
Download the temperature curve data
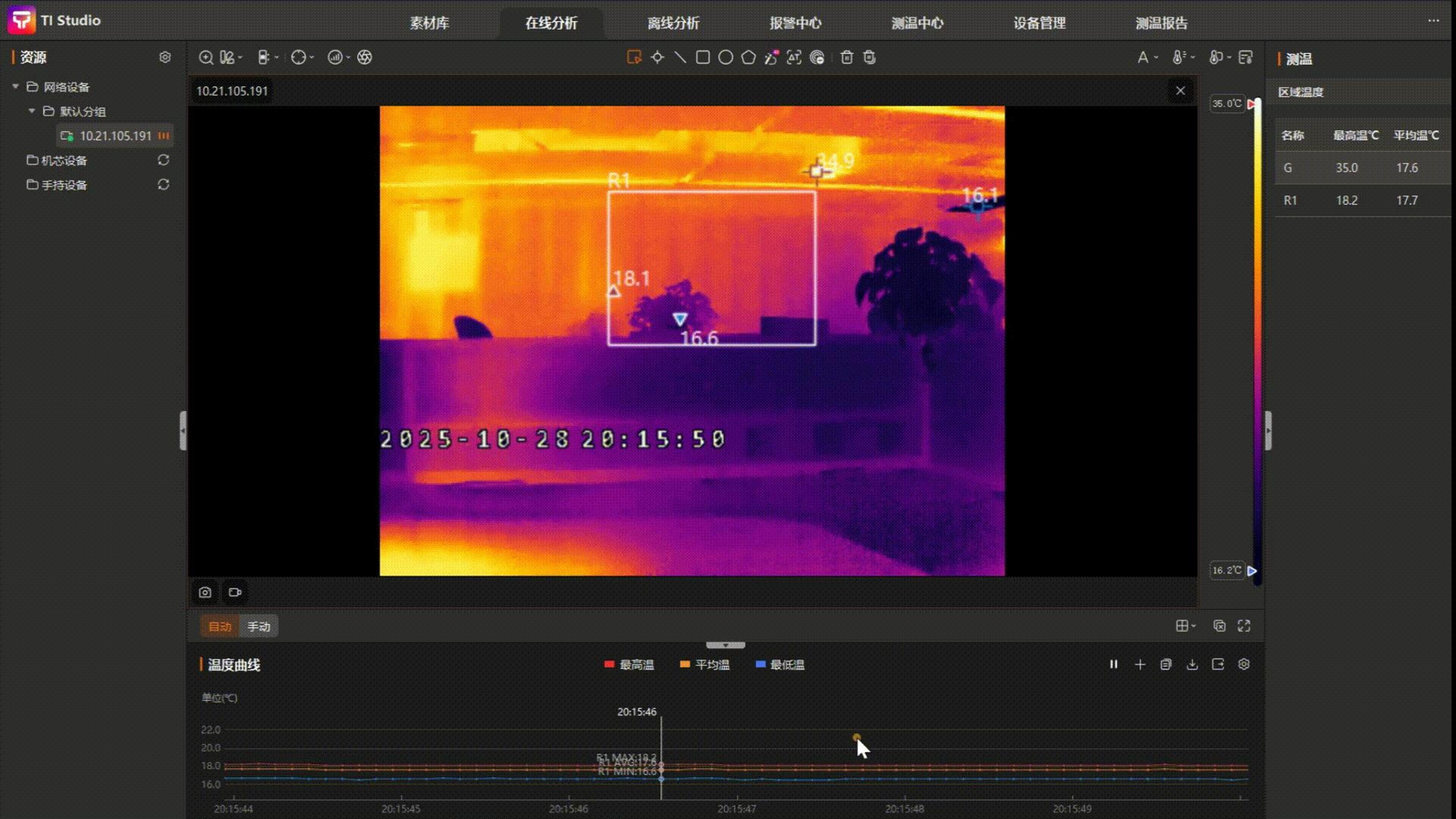pyautogui.click(x=1192, y=665)
